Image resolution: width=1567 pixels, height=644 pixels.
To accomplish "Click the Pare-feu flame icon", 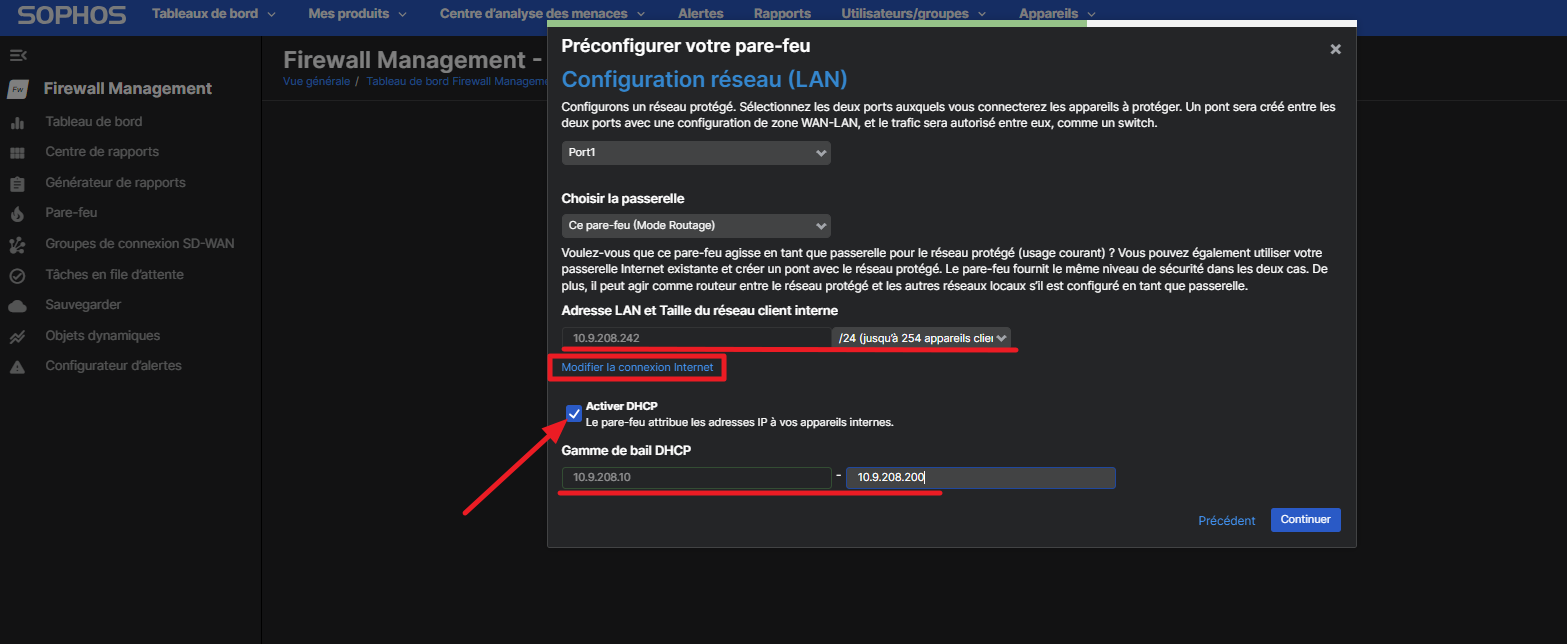I will click(x=17, y=213).
